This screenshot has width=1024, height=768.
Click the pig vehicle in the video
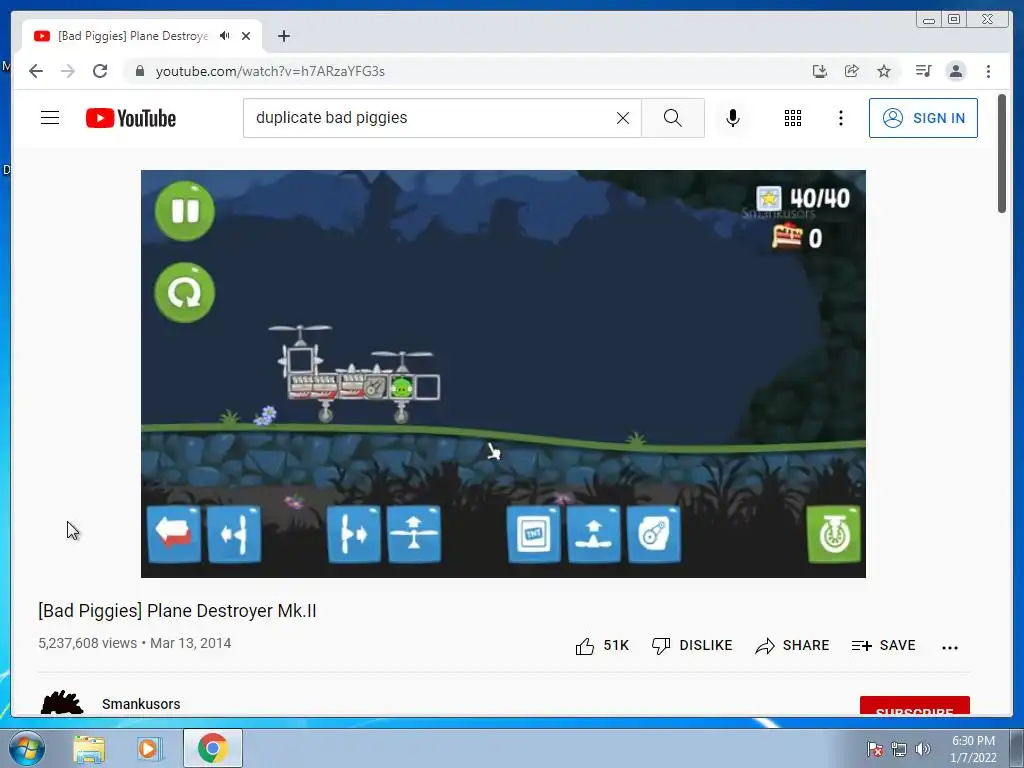(358, 374)
